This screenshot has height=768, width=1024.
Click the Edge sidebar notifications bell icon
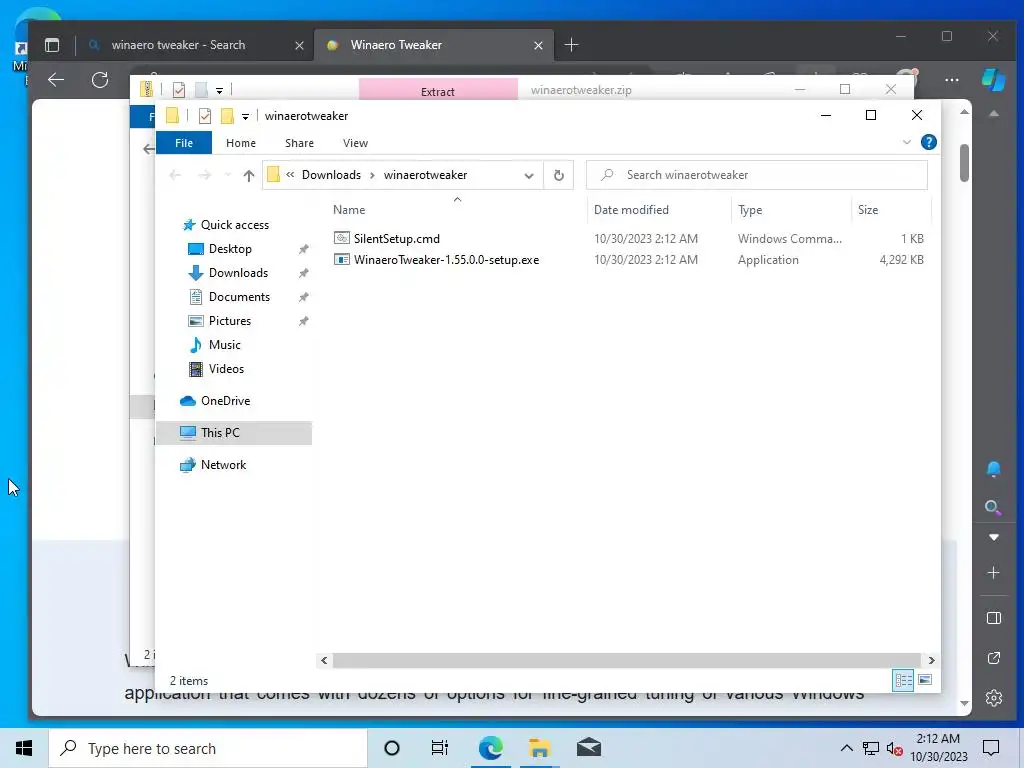(993, 468)
